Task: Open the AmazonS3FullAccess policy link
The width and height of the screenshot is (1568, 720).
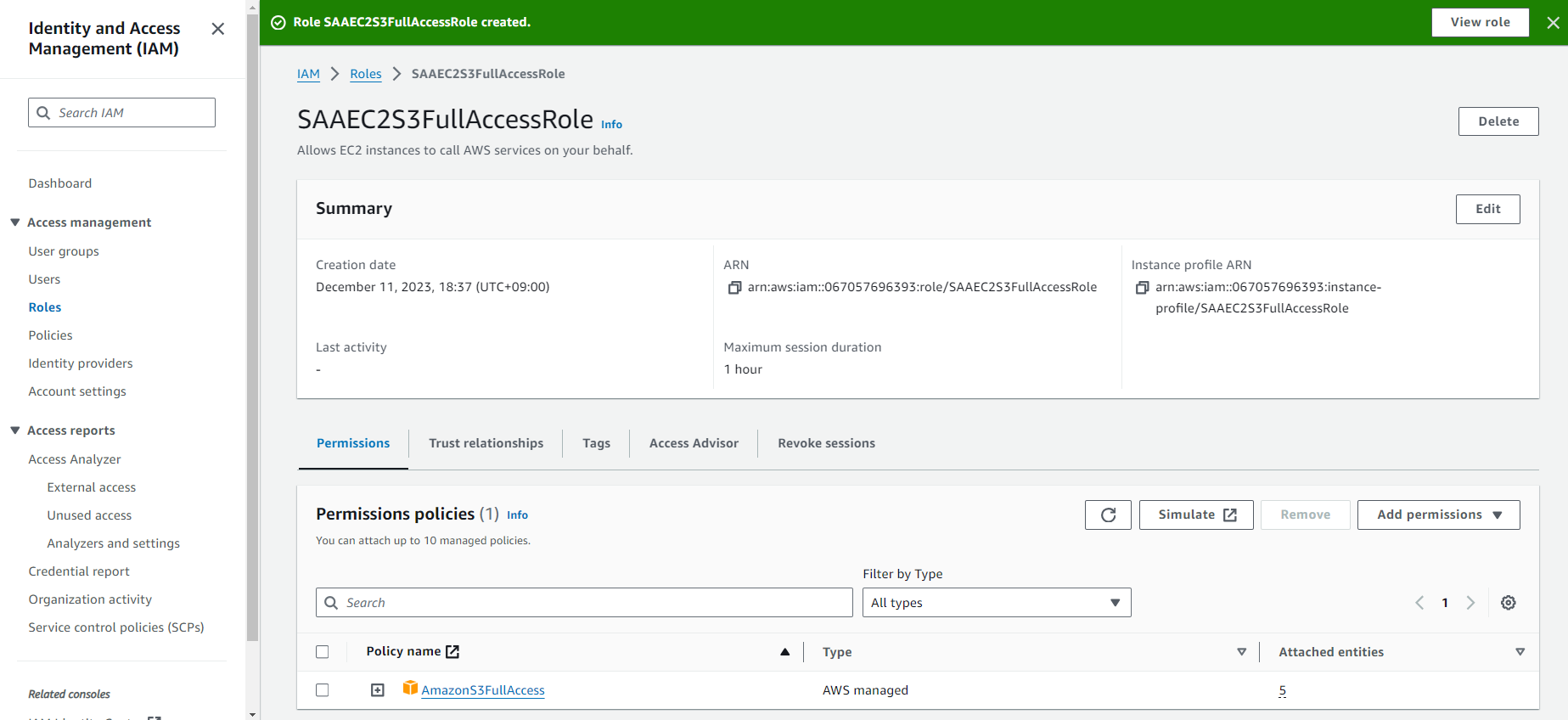Action: [x=483, y=690]
